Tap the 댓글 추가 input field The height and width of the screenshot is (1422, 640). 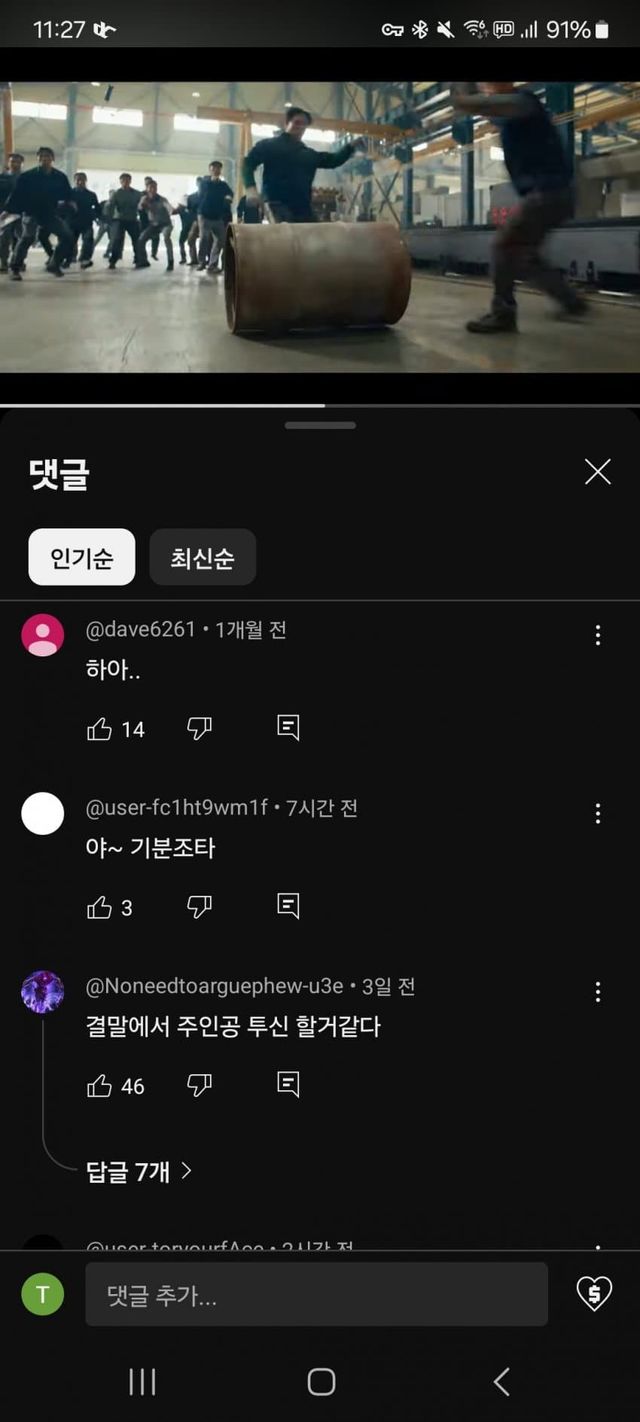tap(316, 1294)
